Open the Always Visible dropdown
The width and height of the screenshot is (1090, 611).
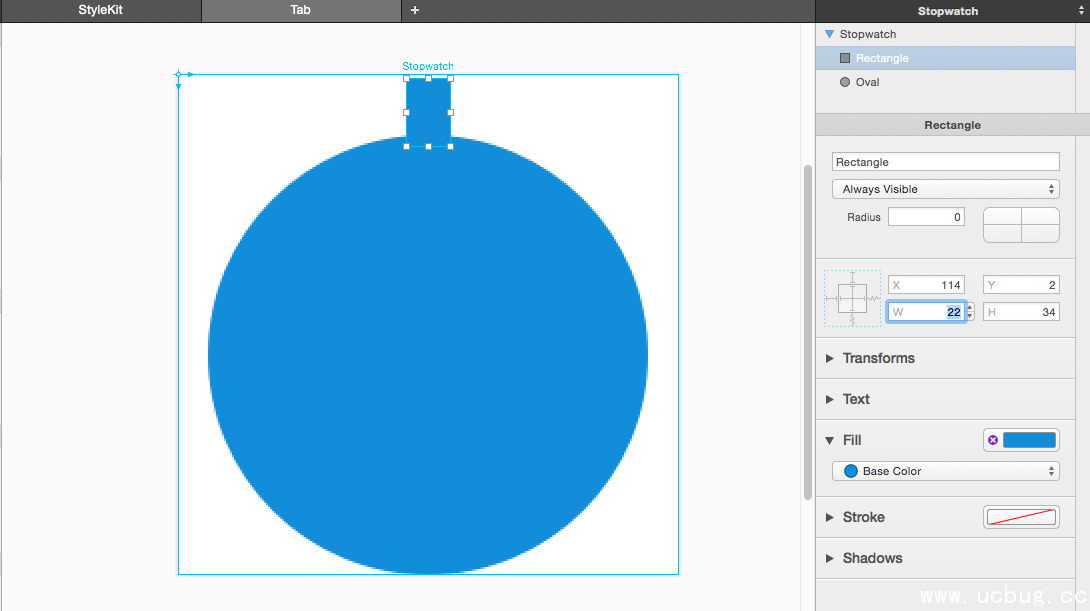[945, 189]
